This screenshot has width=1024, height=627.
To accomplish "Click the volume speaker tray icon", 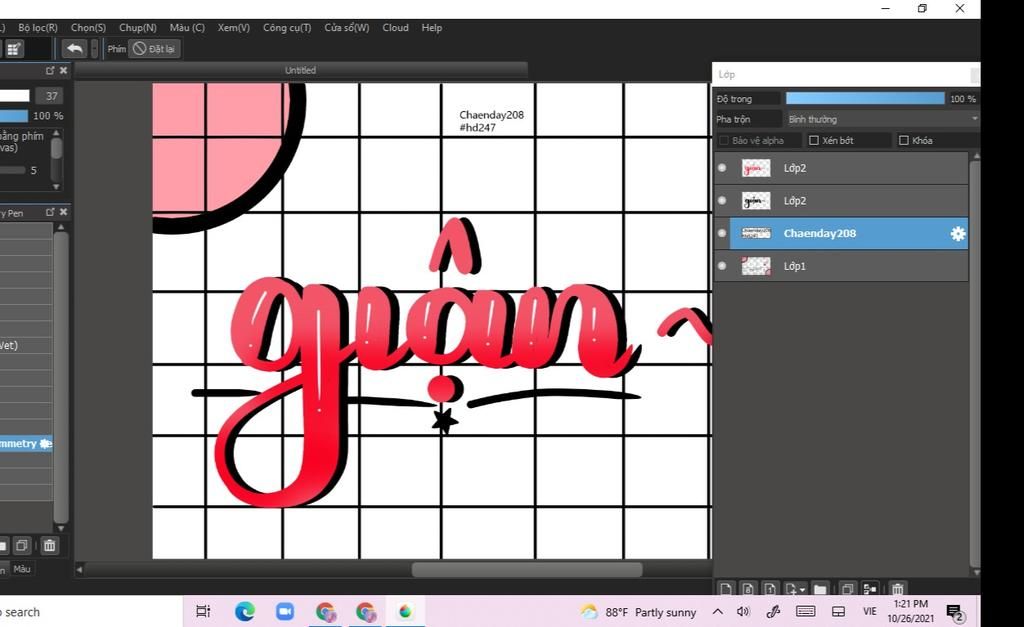I will click(743, 612).
